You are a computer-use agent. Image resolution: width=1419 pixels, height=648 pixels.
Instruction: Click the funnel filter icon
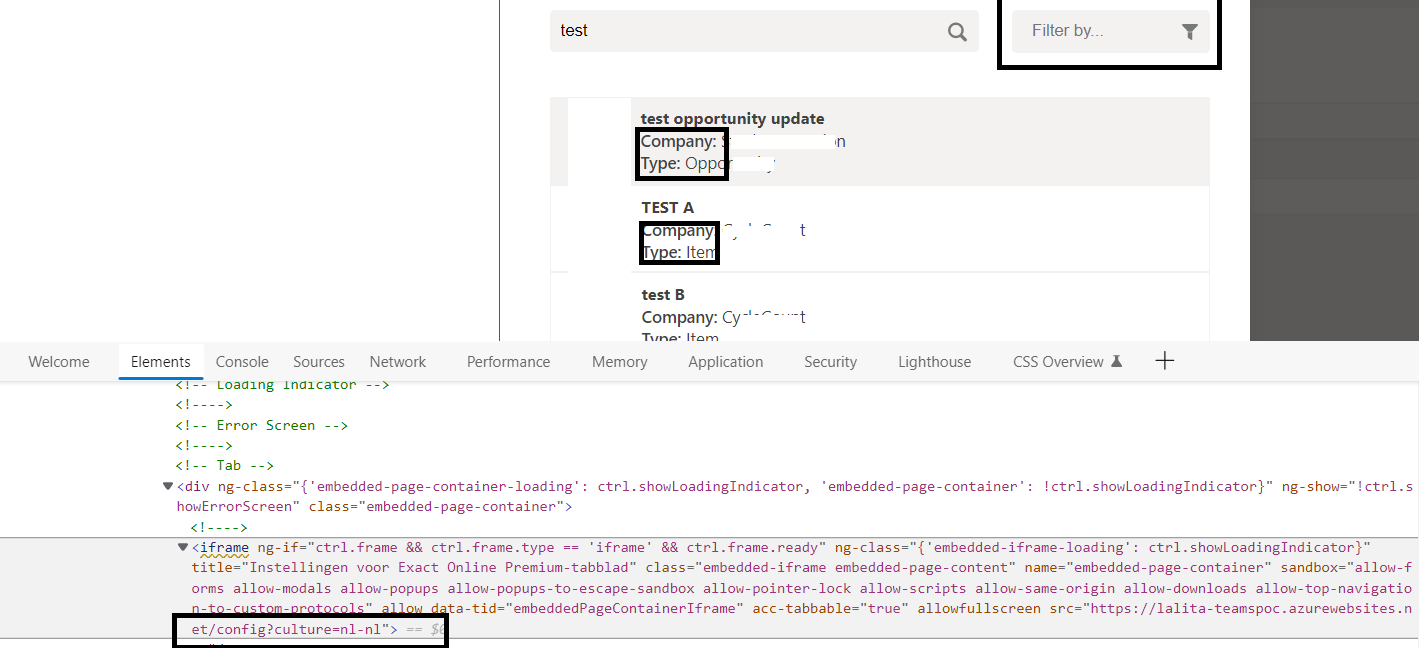click(1189, 32)
